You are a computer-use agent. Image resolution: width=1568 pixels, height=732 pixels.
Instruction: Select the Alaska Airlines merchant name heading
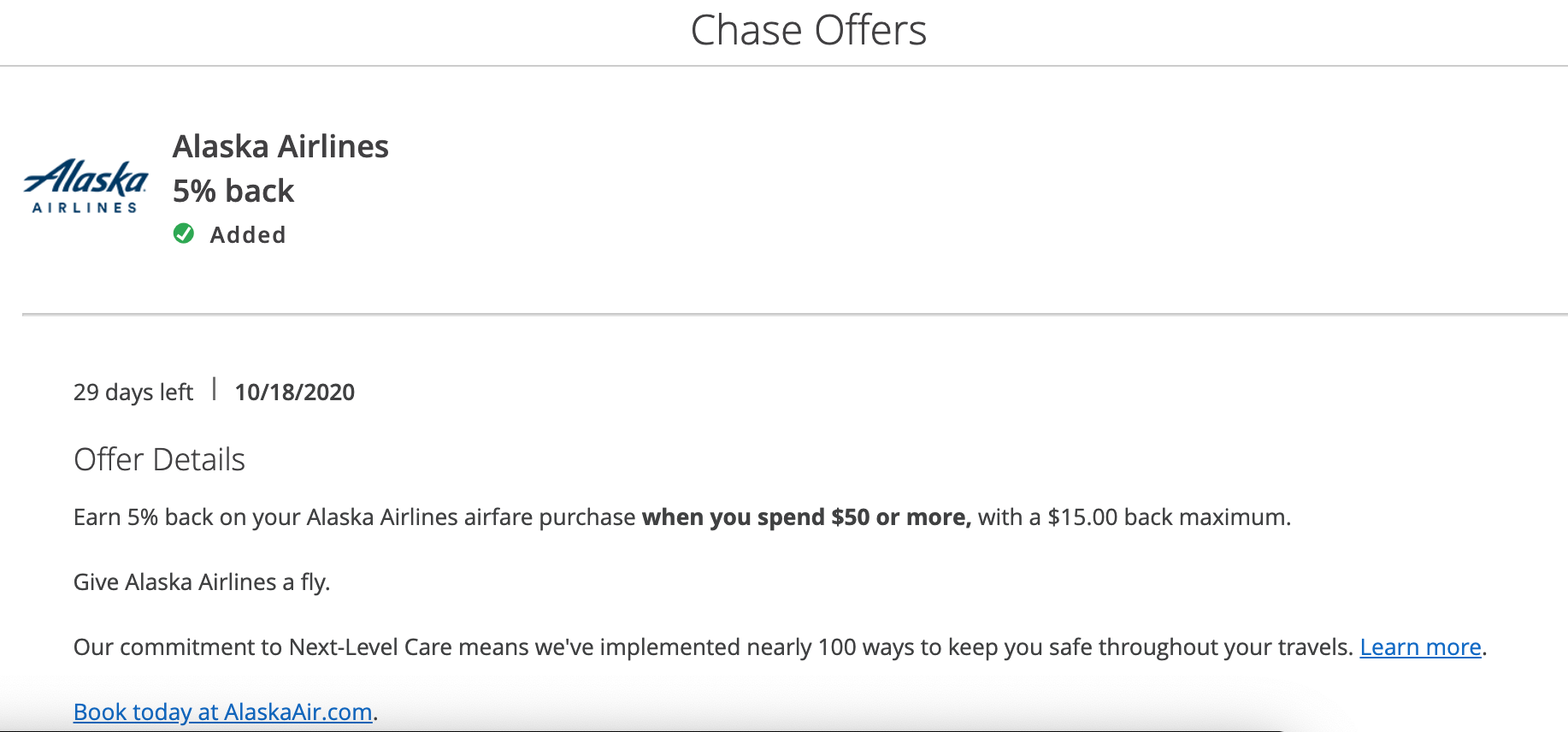tap(280, 146)
